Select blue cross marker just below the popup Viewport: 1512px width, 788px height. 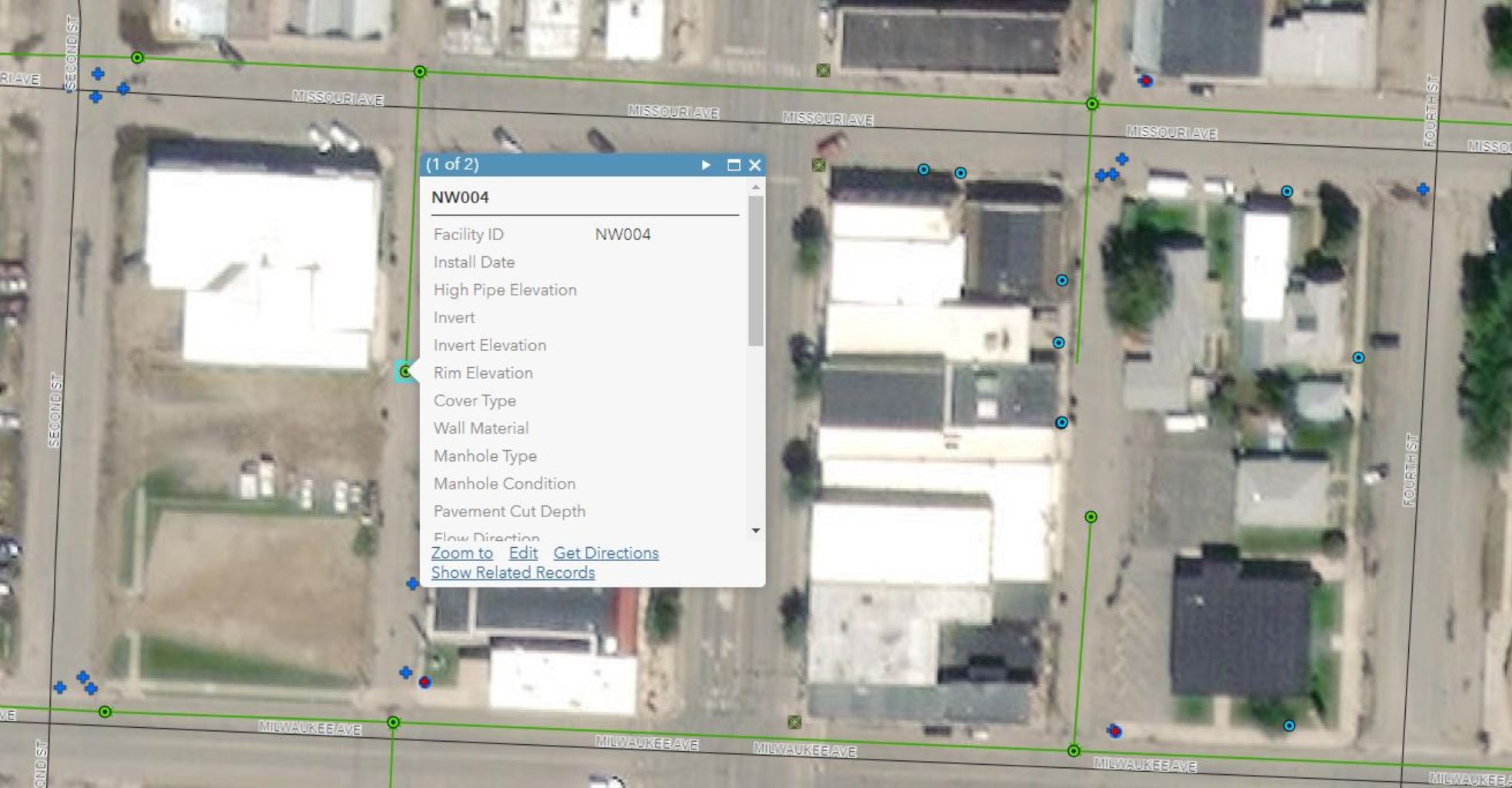pyautogui.click(x=412, y=584)
